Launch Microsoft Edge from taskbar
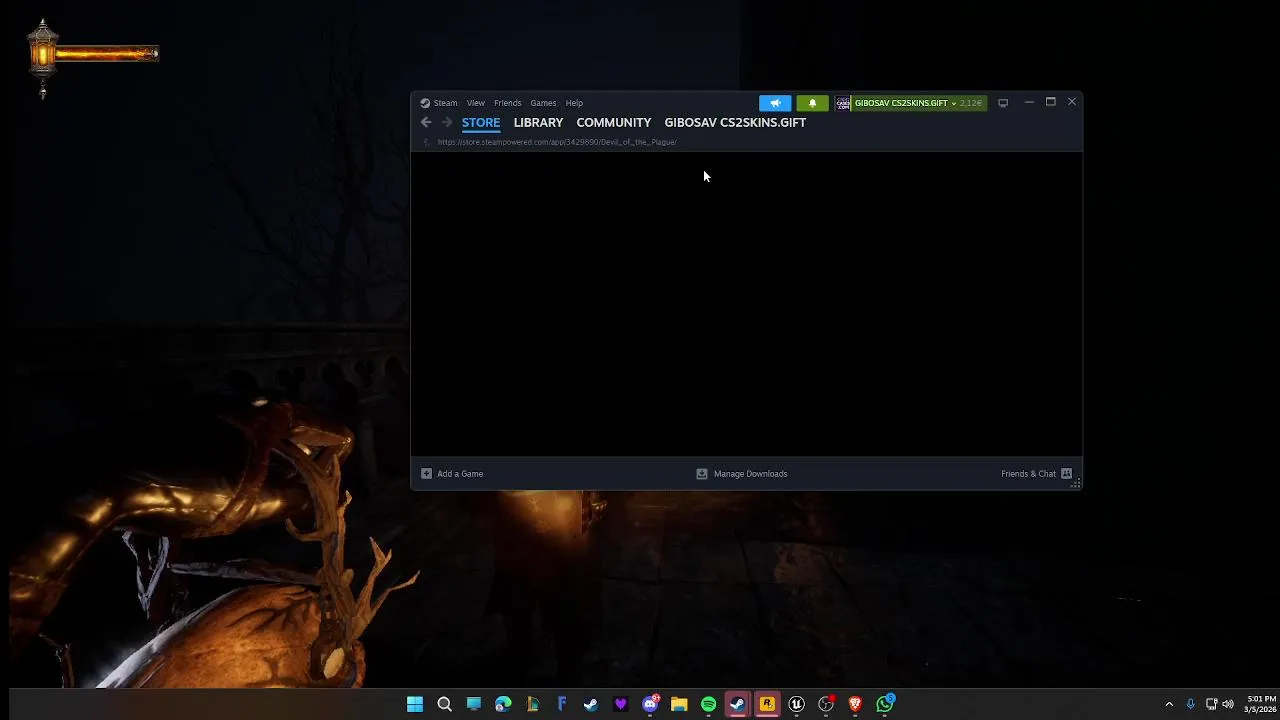Screen dimensions: 1280x720 tap(503, 704)
